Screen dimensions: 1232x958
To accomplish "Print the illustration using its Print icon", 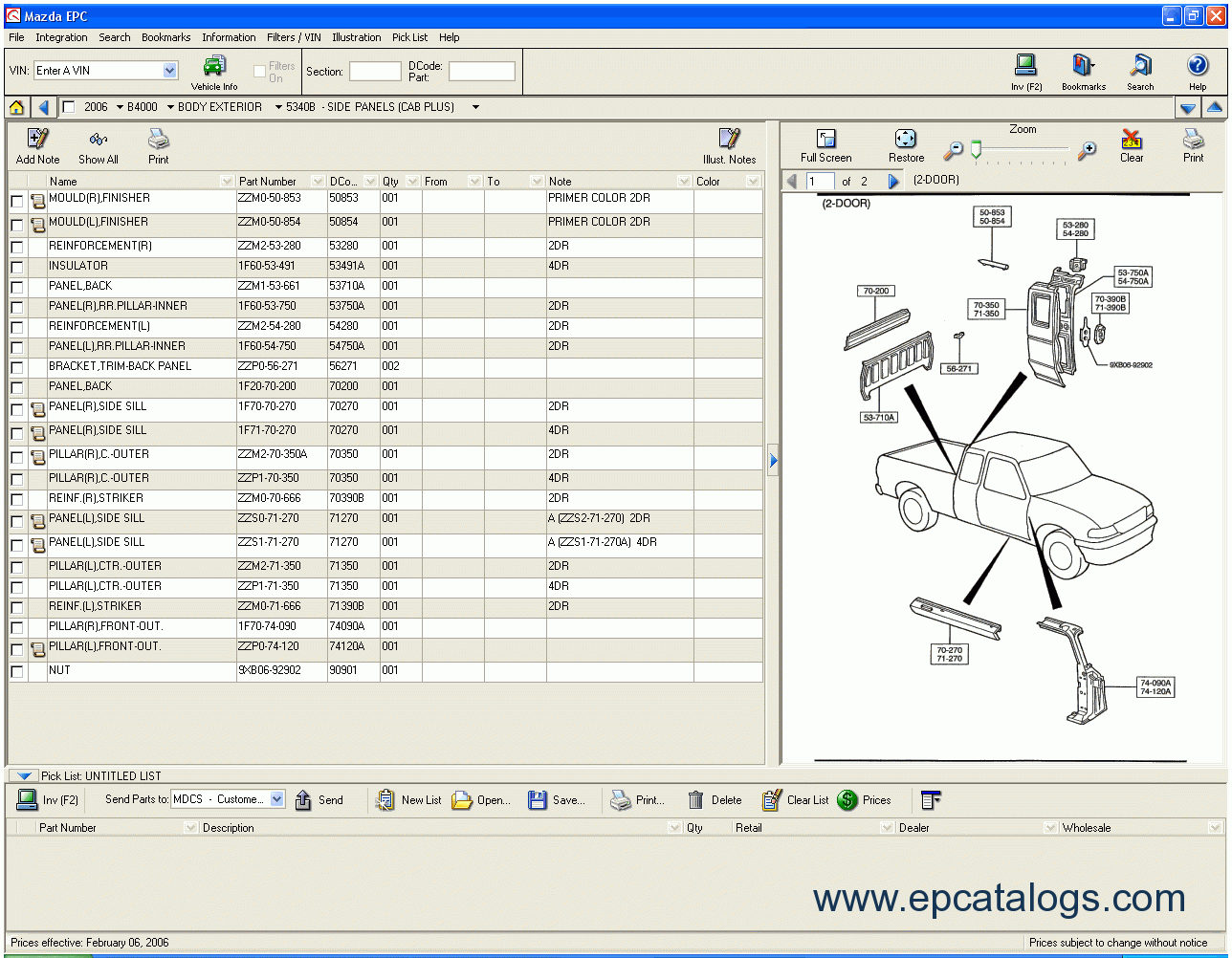I will [1194, 139].
